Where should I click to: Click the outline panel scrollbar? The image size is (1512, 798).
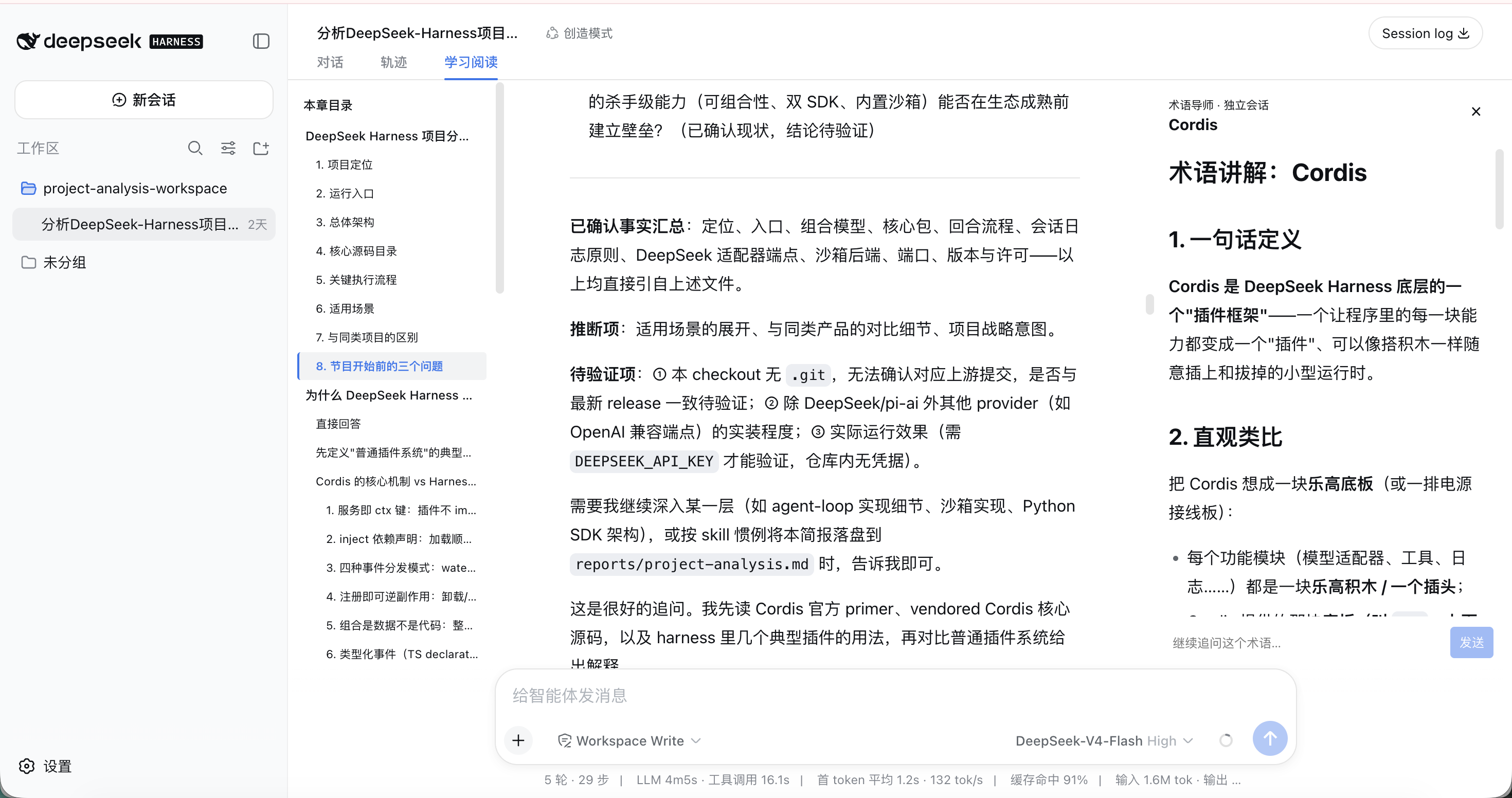[499, 188]
